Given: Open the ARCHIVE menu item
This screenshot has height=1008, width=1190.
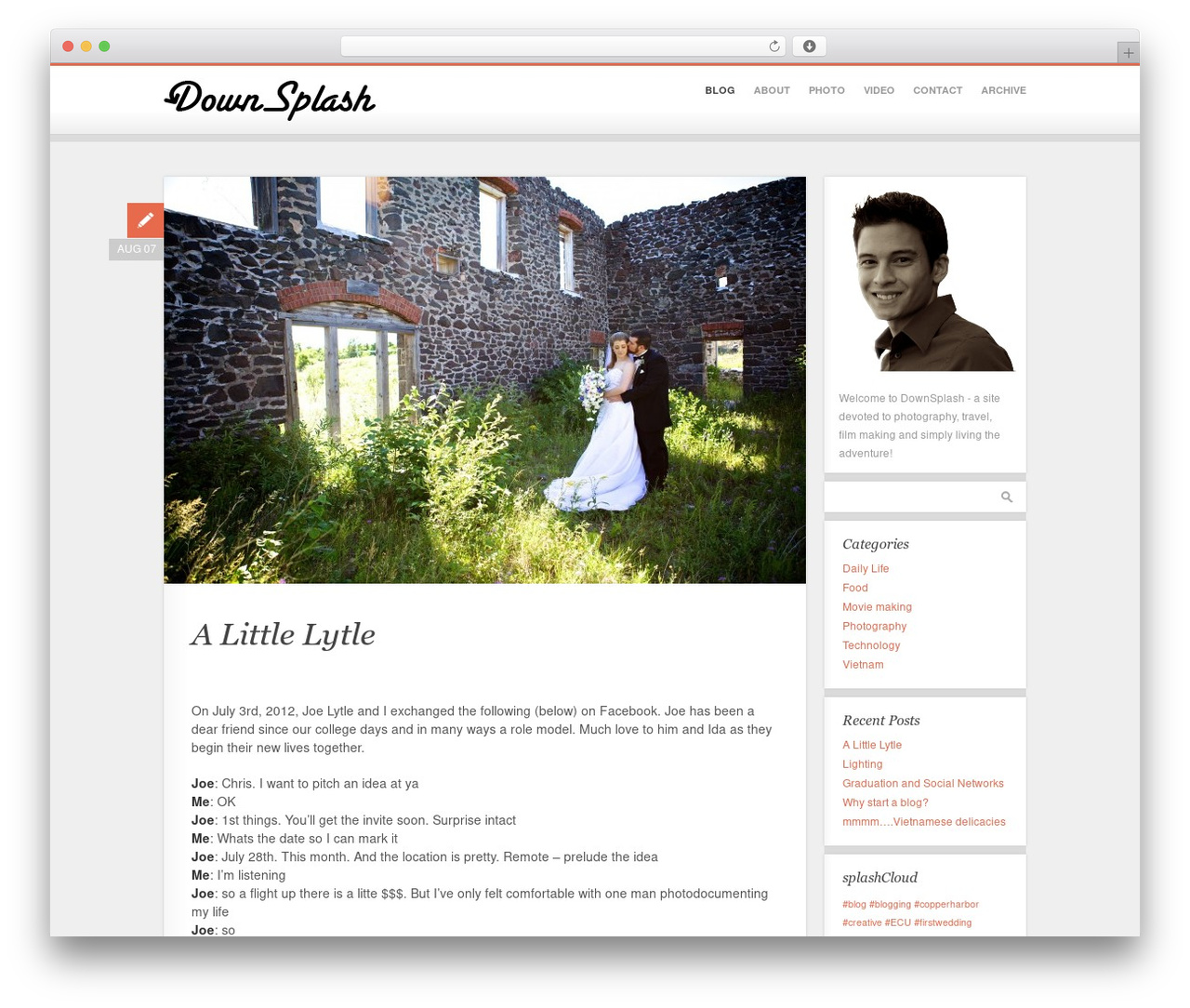Looking at the screenshot, I should coord(1003,90).
